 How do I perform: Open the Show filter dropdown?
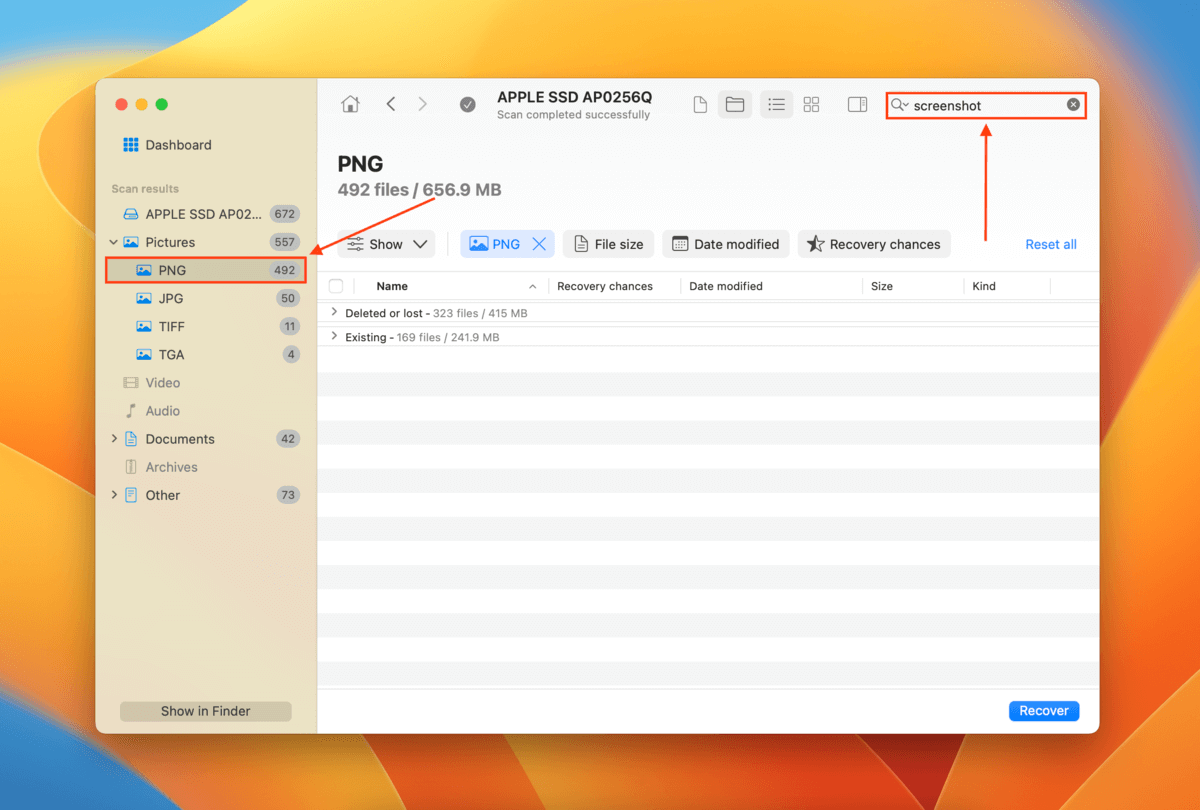pyautogui.click(x=386, y=244)
